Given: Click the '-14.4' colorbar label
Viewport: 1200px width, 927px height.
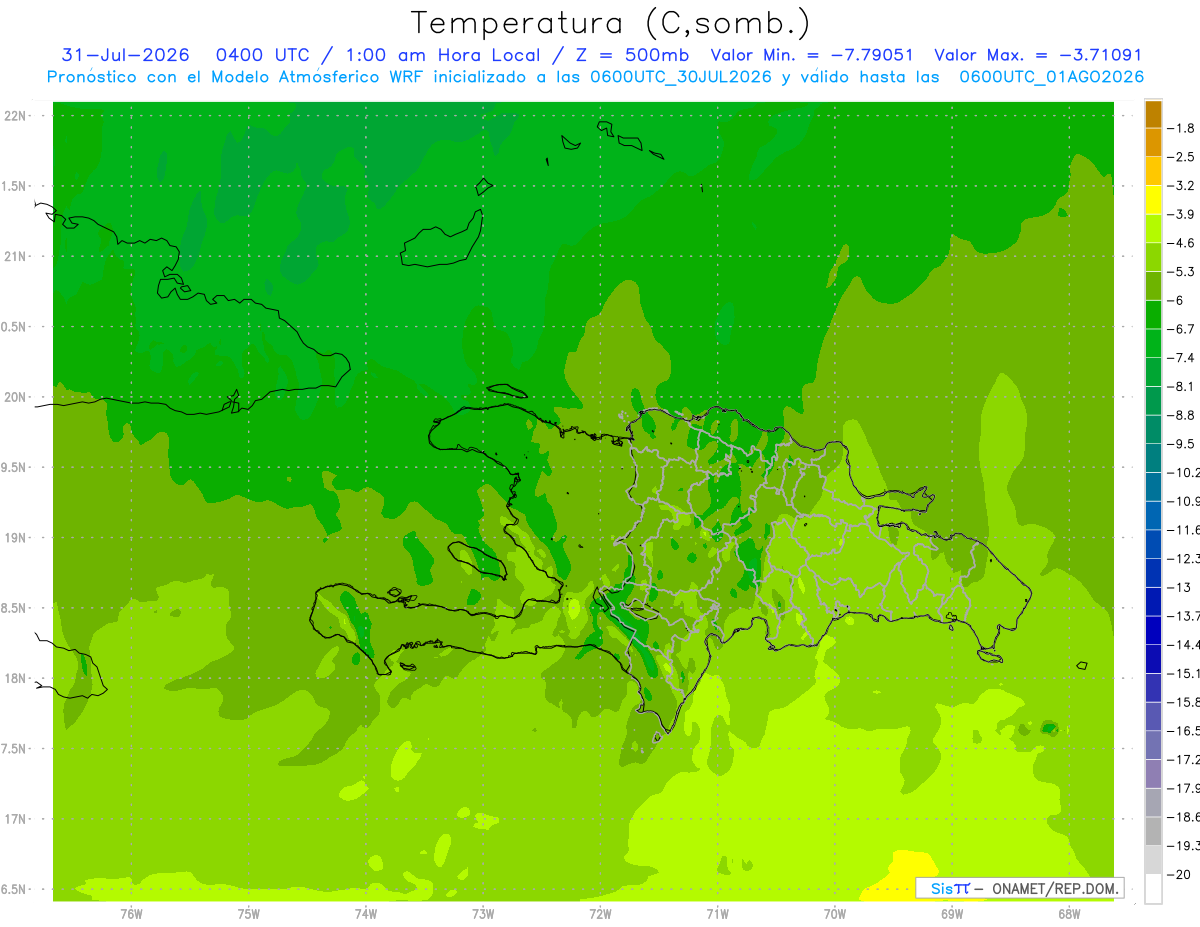Looking at the screenshot, I should [1185, 644].
